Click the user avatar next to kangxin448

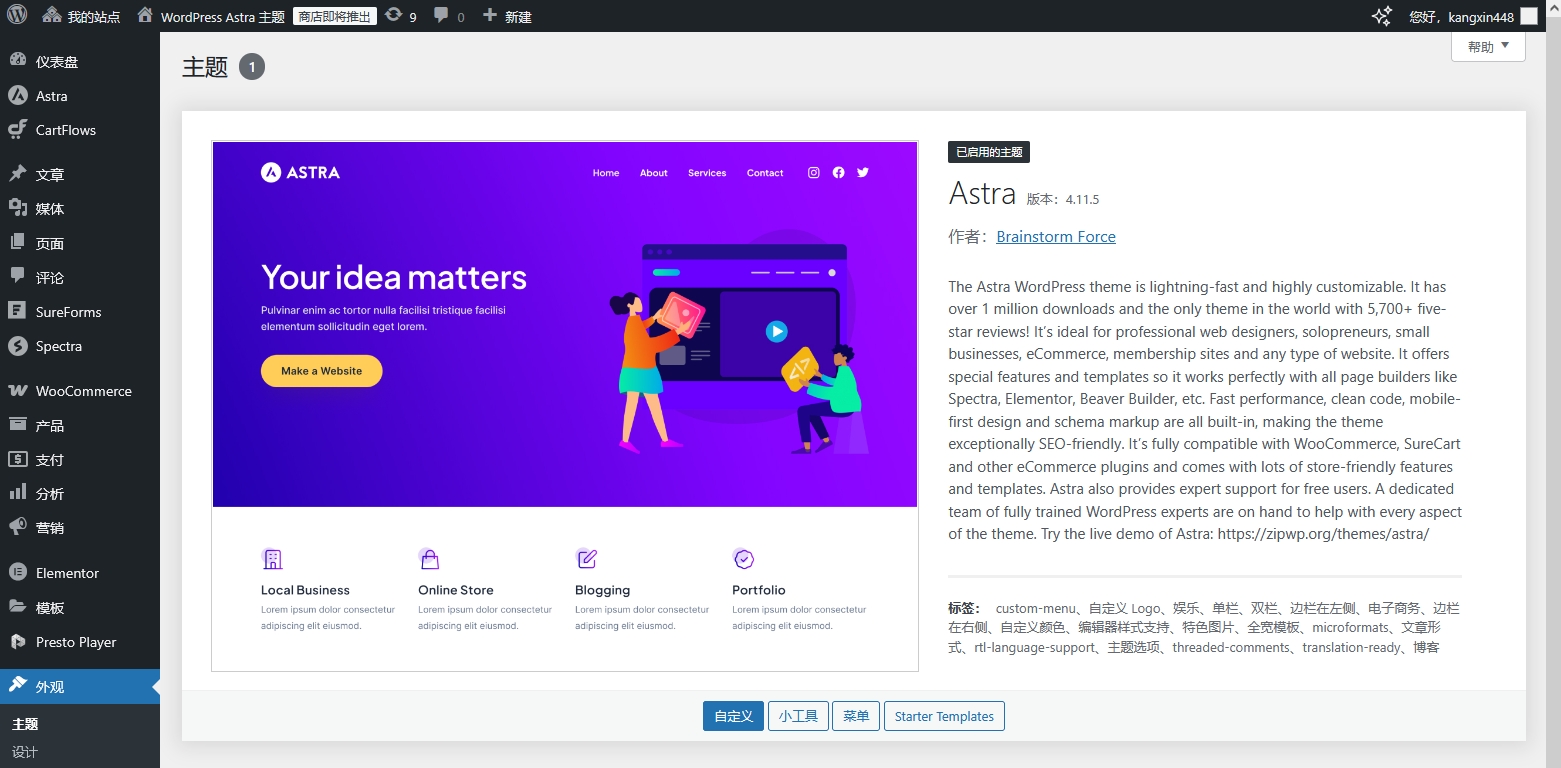(x=1529, y=16)
